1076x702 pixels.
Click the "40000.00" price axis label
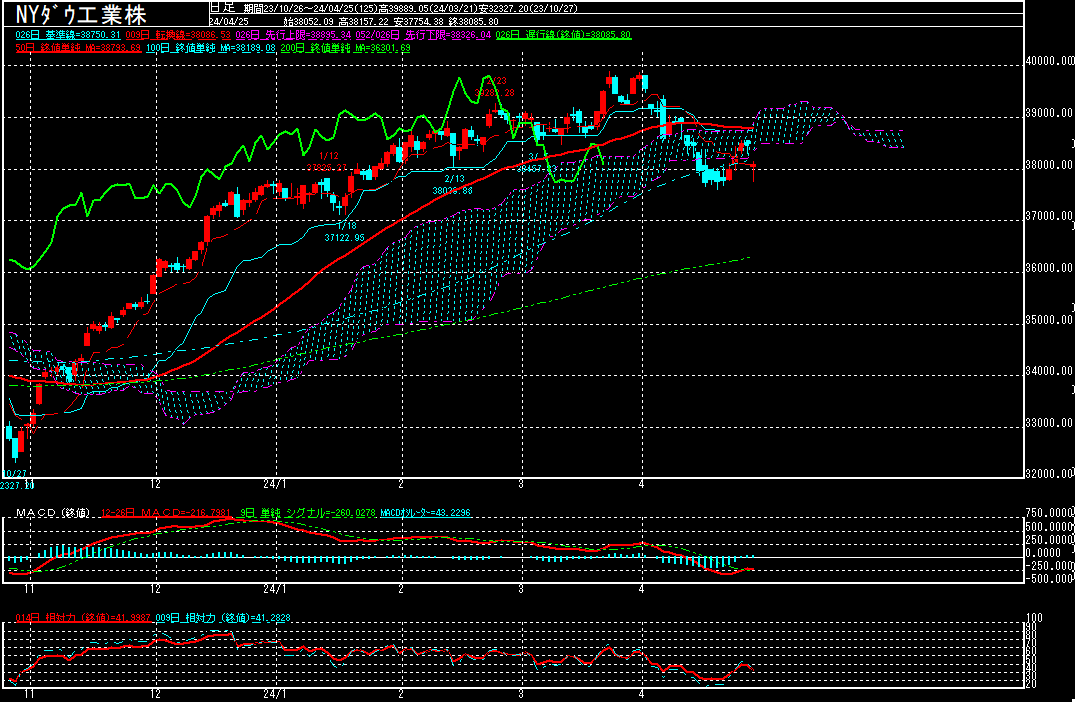1049,60
